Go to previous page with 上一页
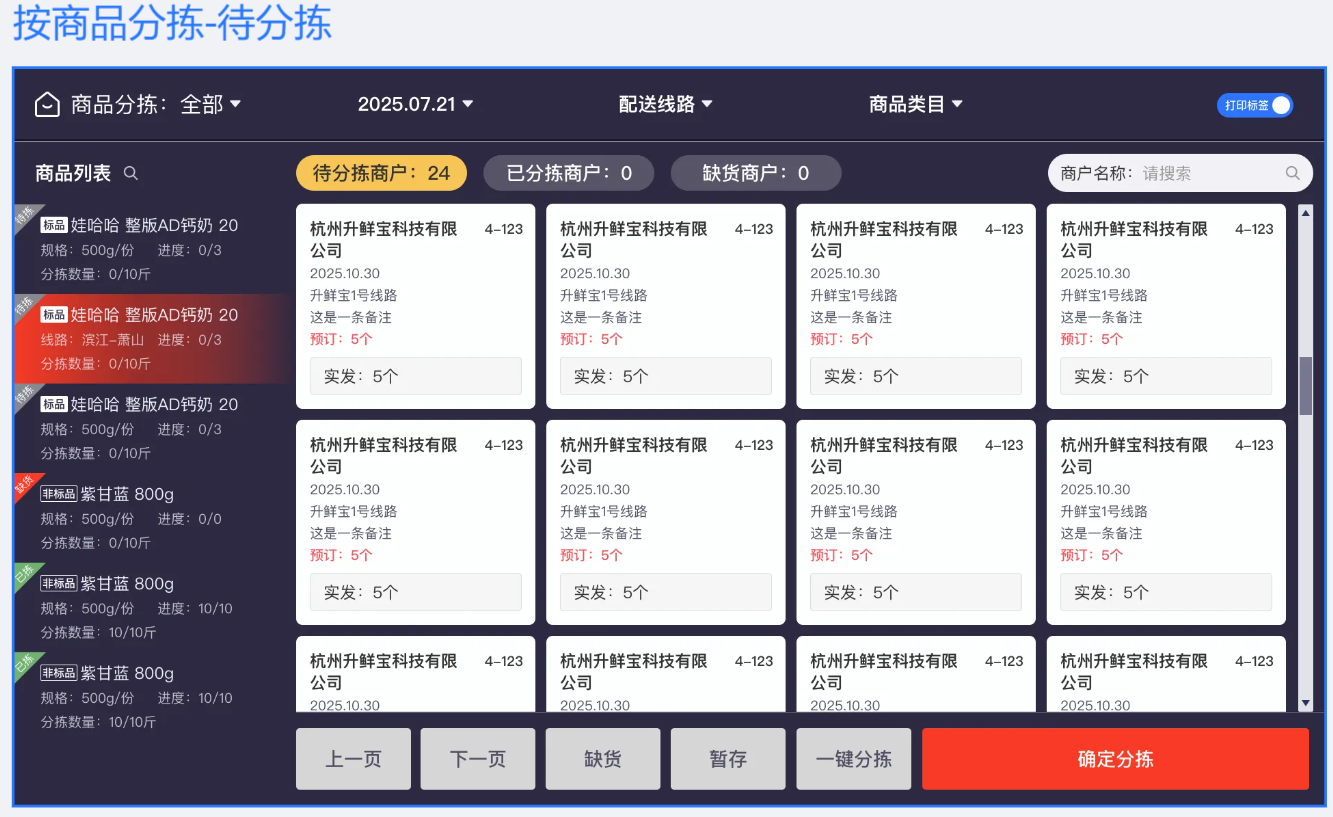Image resolution: width=1333 pixels, height=817 pixels. coord(353,759)
